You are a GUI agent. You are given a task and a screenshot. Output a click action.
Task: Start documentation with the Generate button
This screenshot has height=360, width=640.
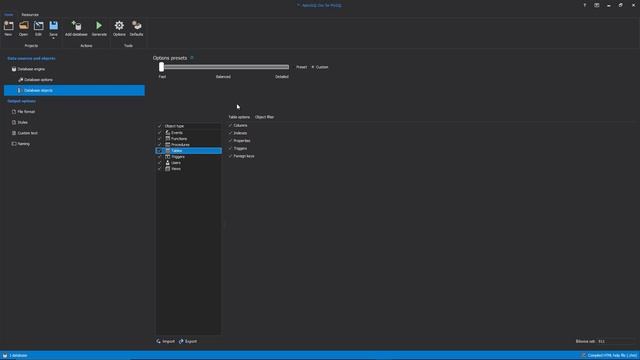99,29
